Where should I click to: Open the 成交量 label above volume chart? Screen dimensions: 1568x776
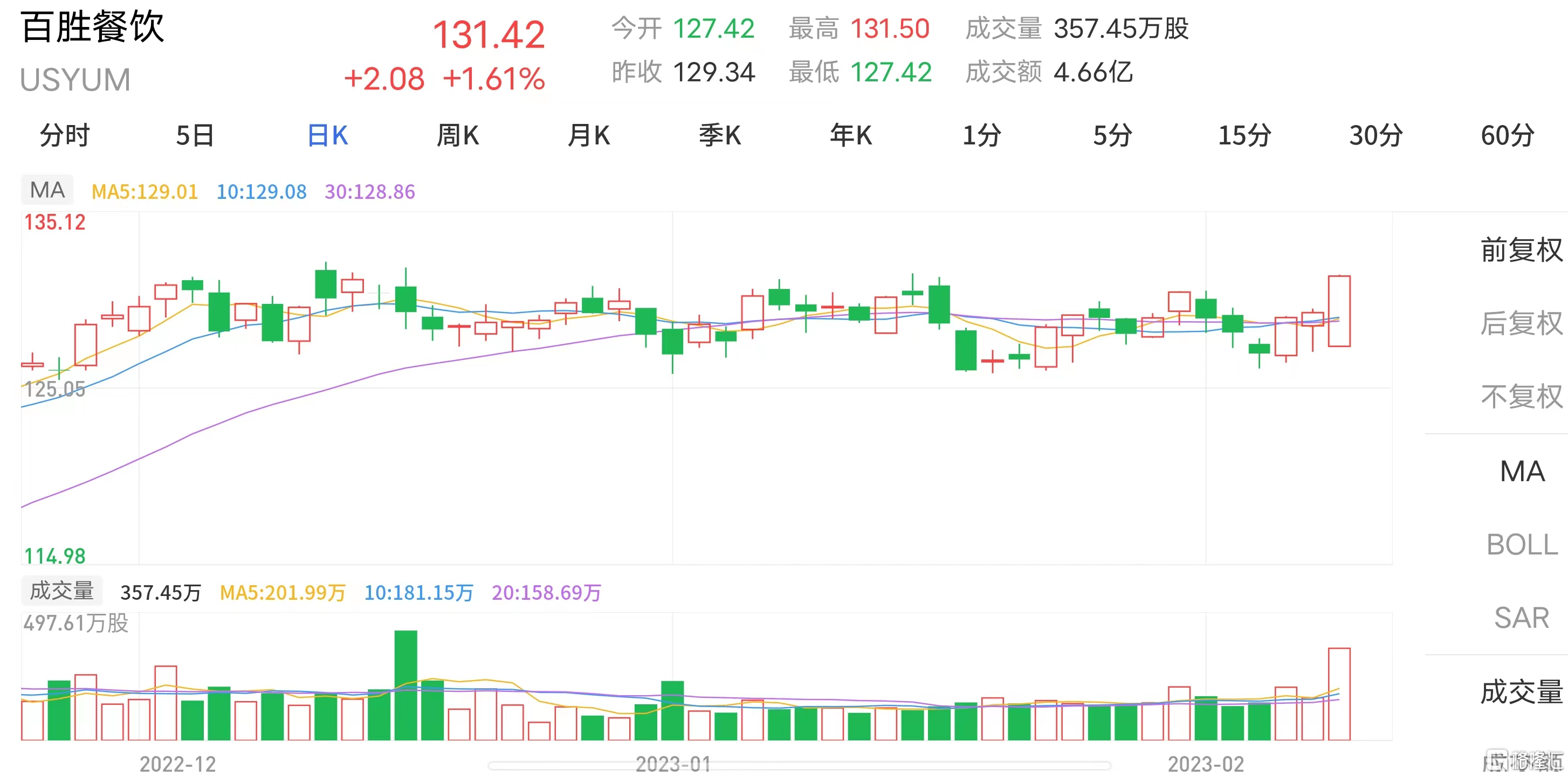tap(61, 591)
